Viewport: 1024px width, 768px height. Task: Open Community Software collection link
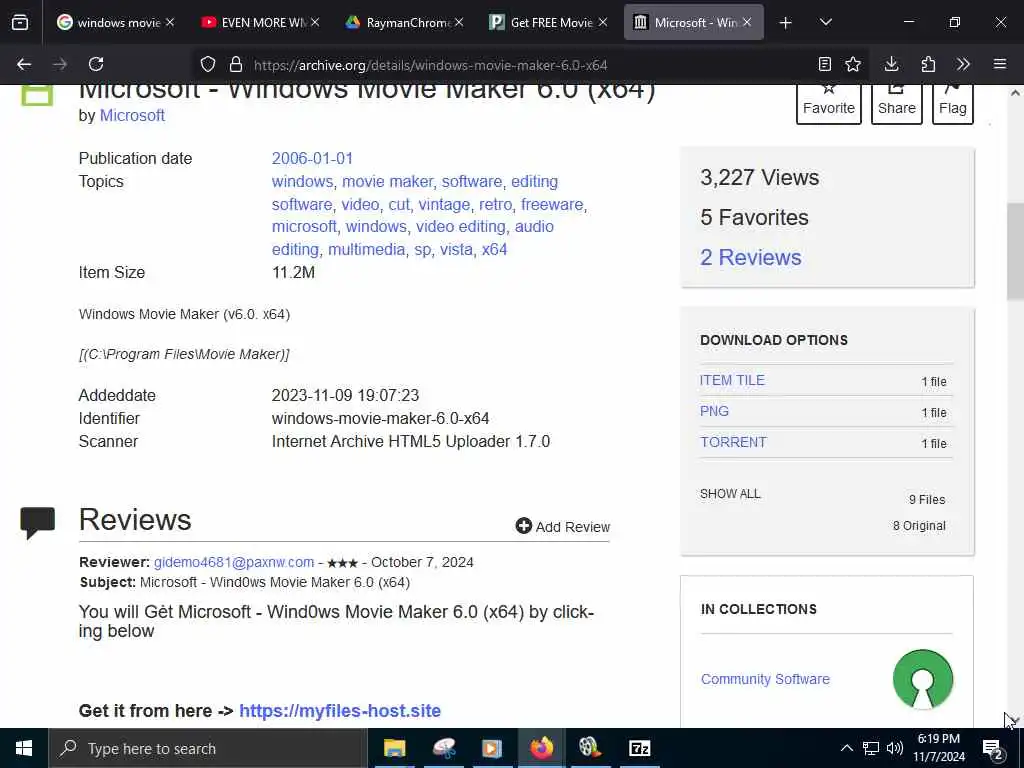click(x=765, y=679)
